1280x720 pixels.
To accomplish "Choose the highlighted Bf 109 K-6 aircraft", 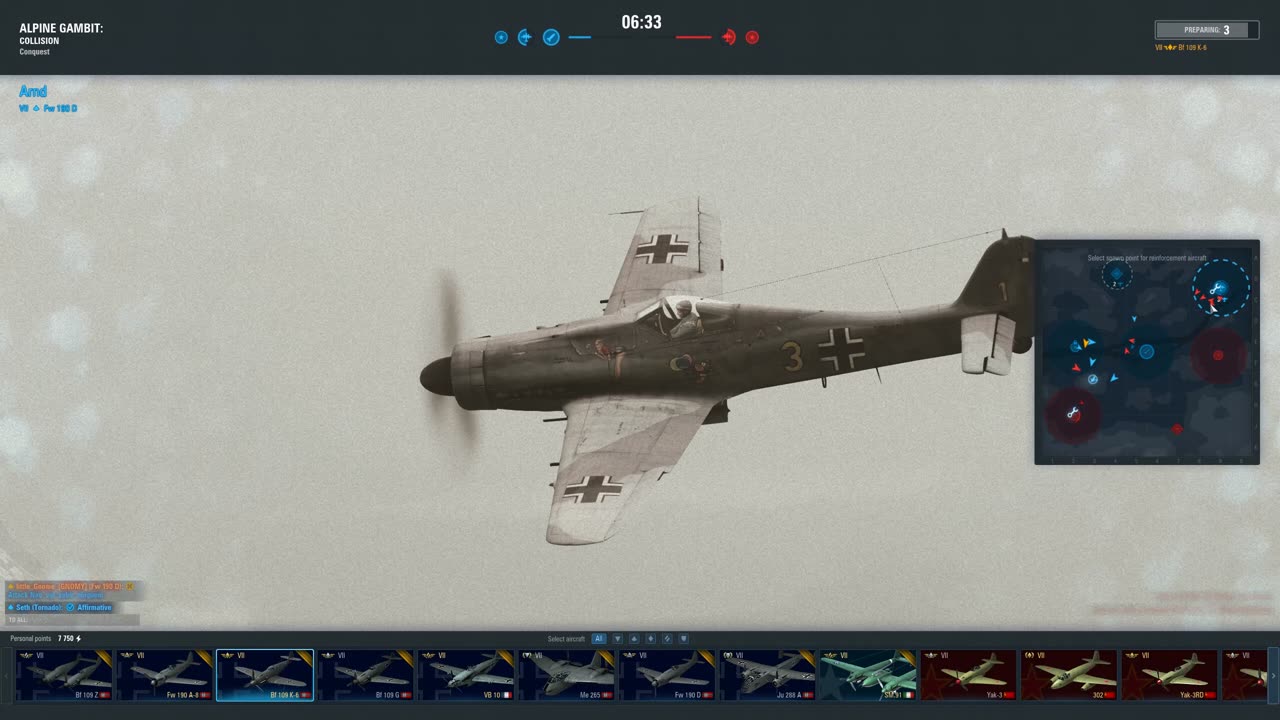I will 265,675.
